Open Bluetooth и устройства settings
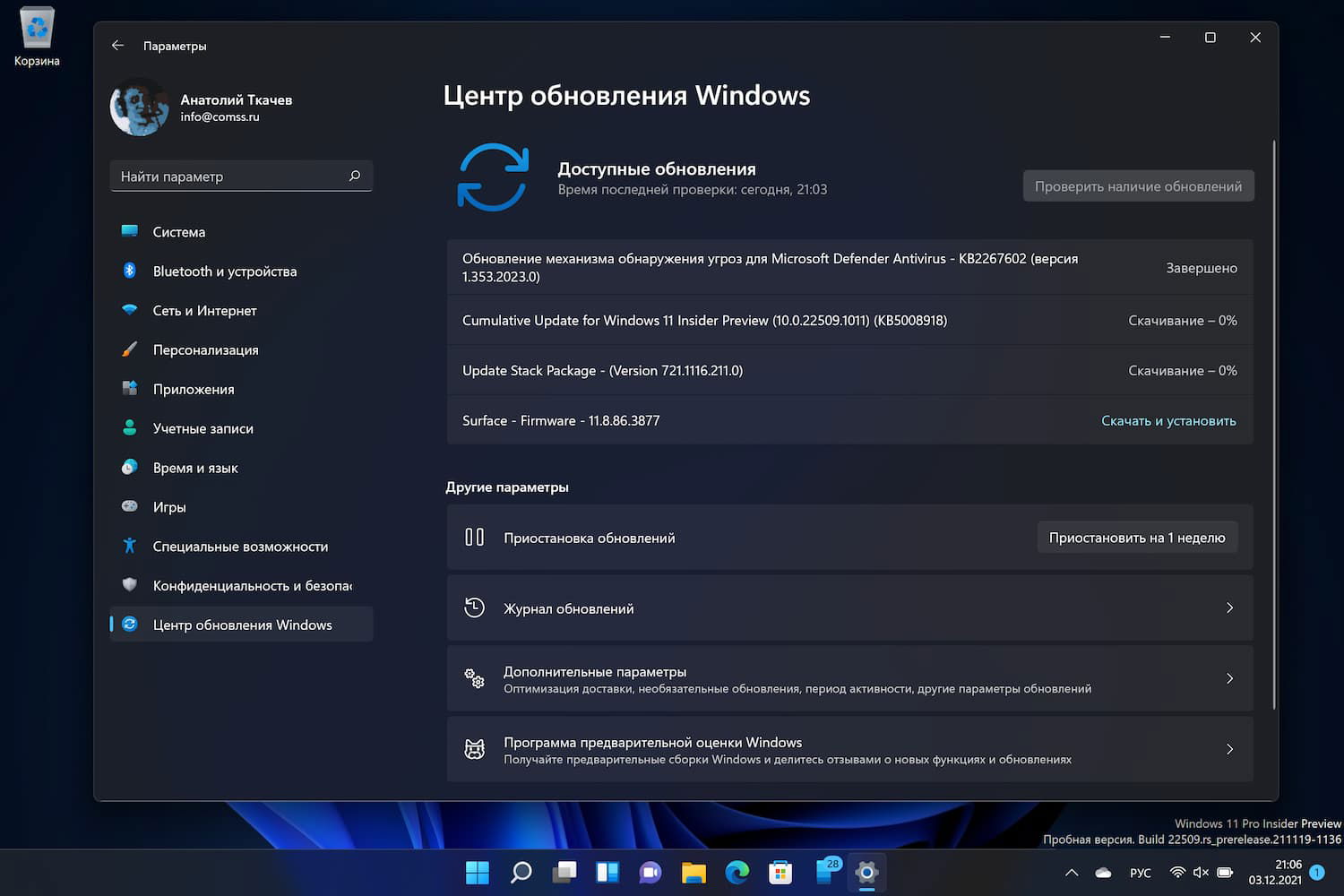Viewport: 1344px width, 896px height. [224, 271]
